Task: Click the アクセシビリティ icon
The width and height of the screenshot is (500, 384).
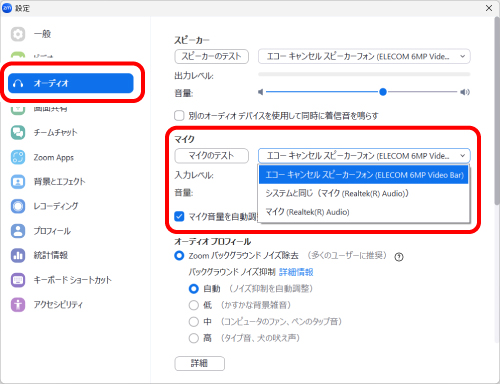Action: [18, 304]
